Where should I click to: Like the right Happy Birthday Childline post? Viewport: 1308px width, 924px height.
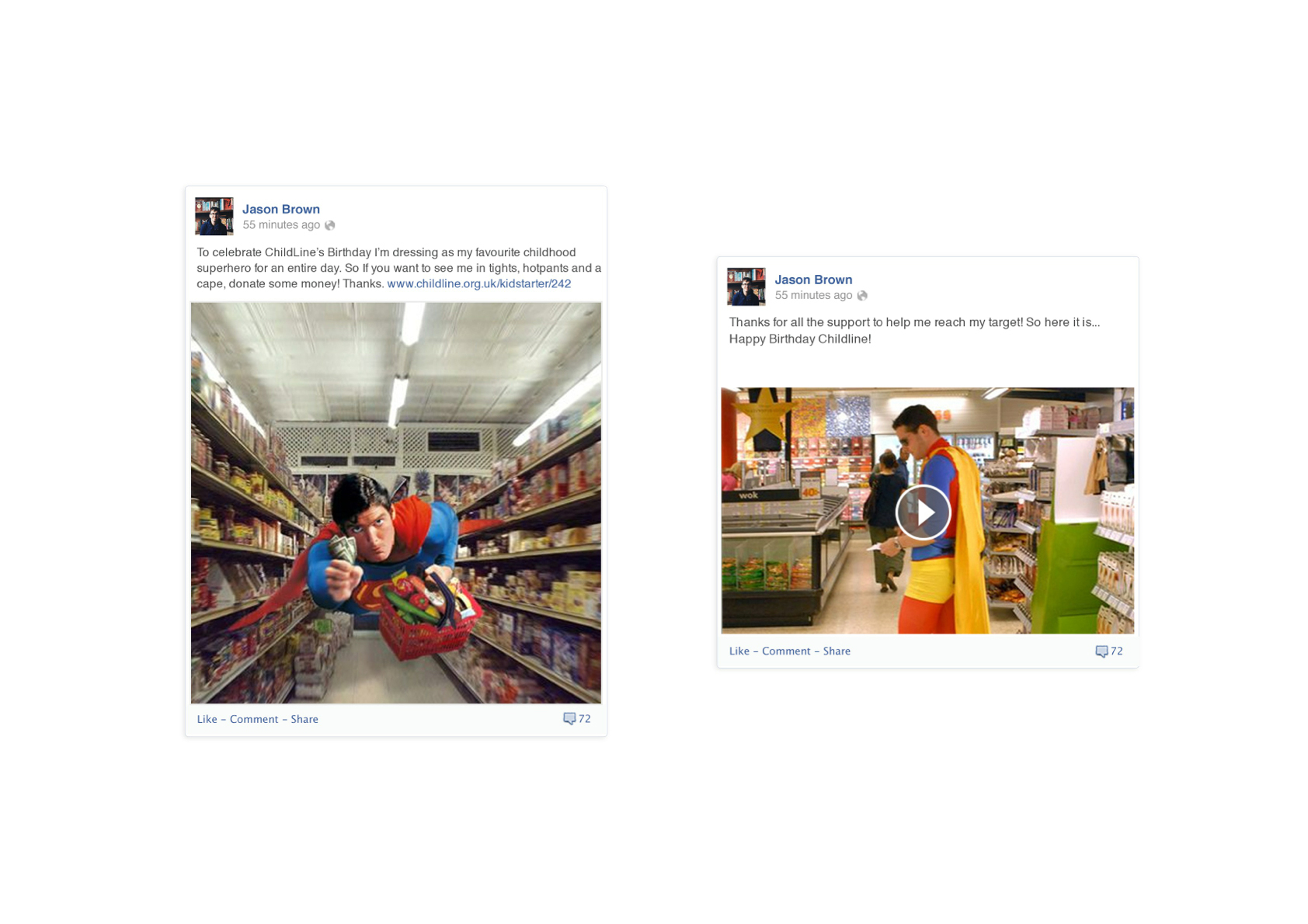tap(739, 651)
